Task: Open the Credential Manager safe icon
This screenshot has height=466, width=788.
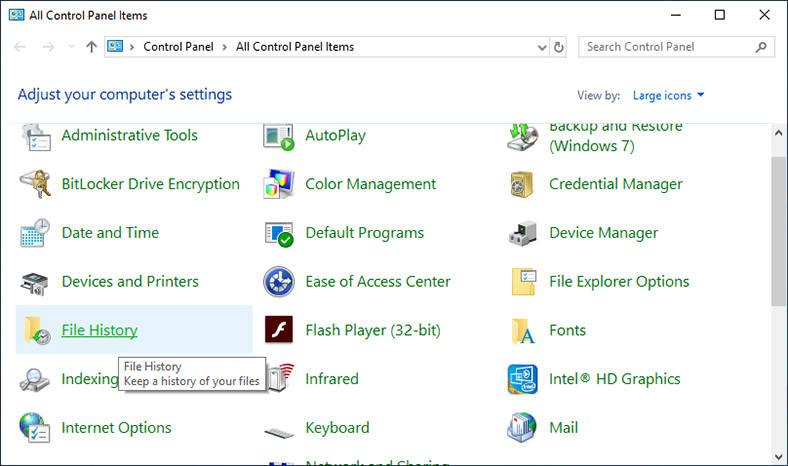Action: click(x=522, y=184)
